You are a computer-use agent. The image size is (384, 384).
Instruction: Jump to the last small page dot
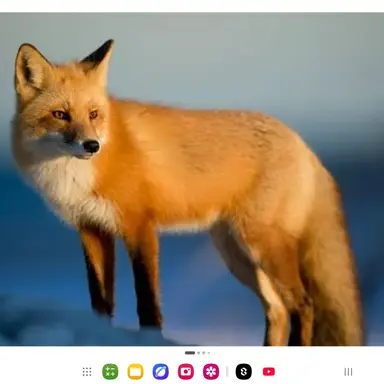pos(209,353)
